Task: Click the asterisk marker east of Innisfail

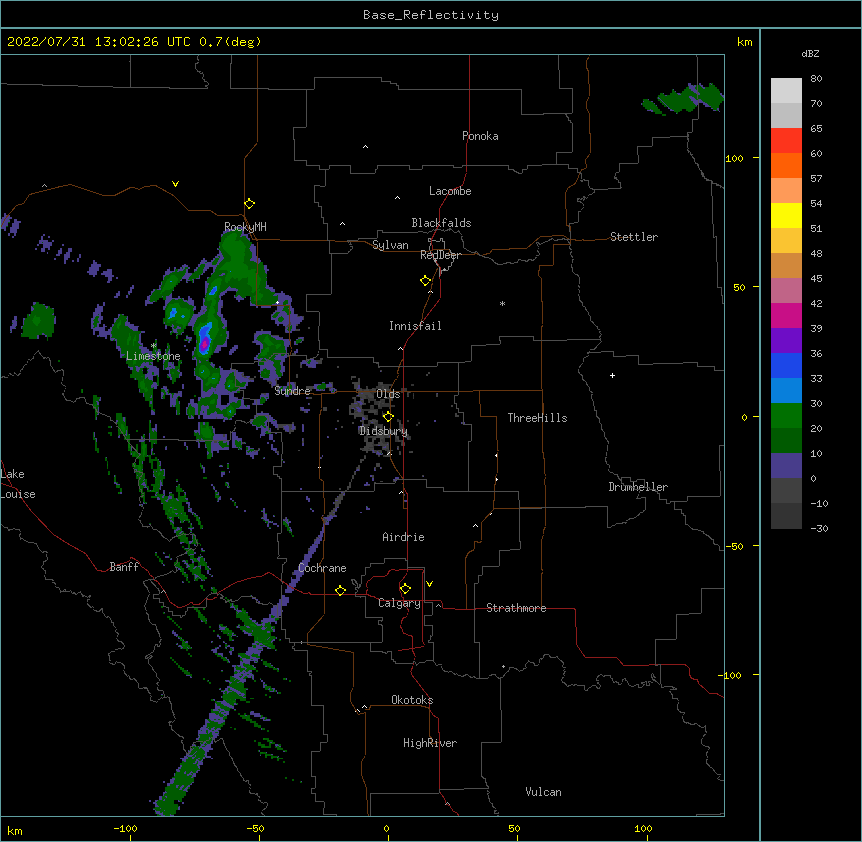Action: [x=502, y=304]
